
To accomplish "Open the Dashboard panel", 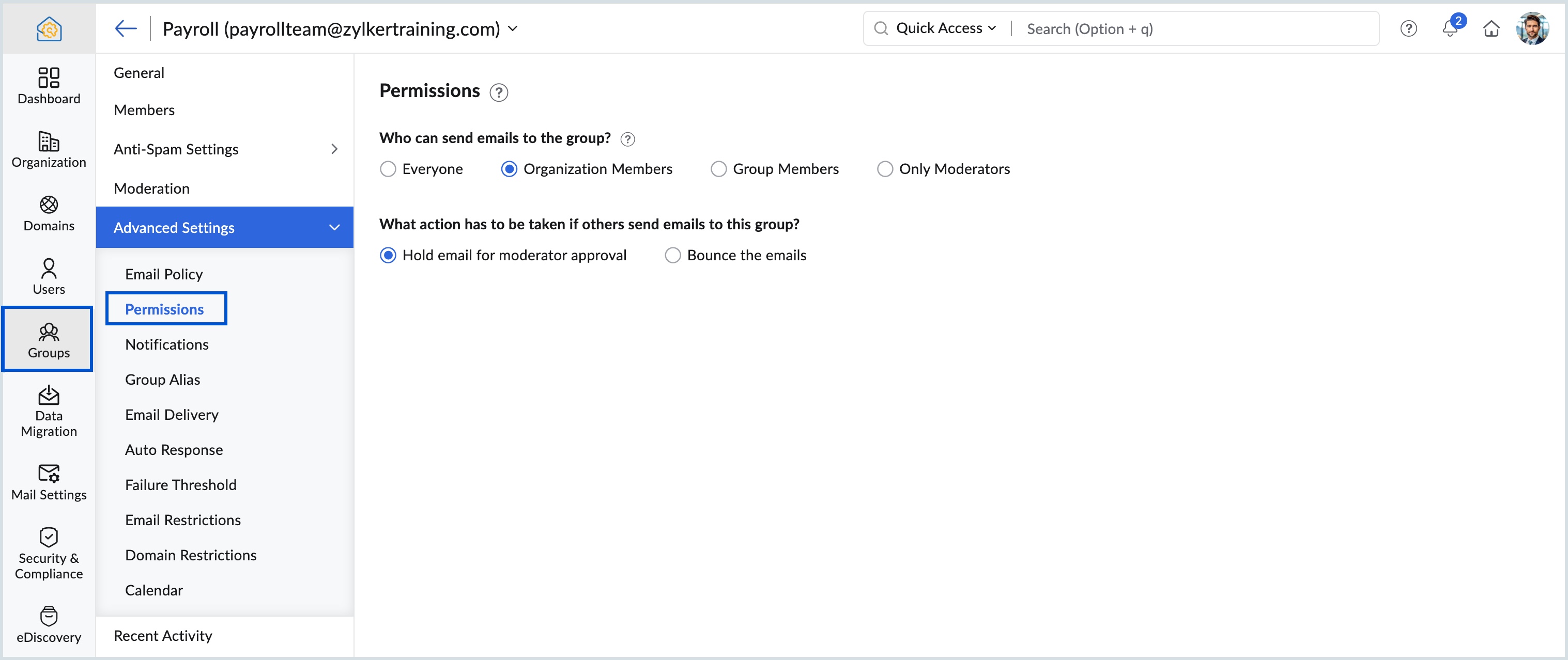I will point(48,85).
